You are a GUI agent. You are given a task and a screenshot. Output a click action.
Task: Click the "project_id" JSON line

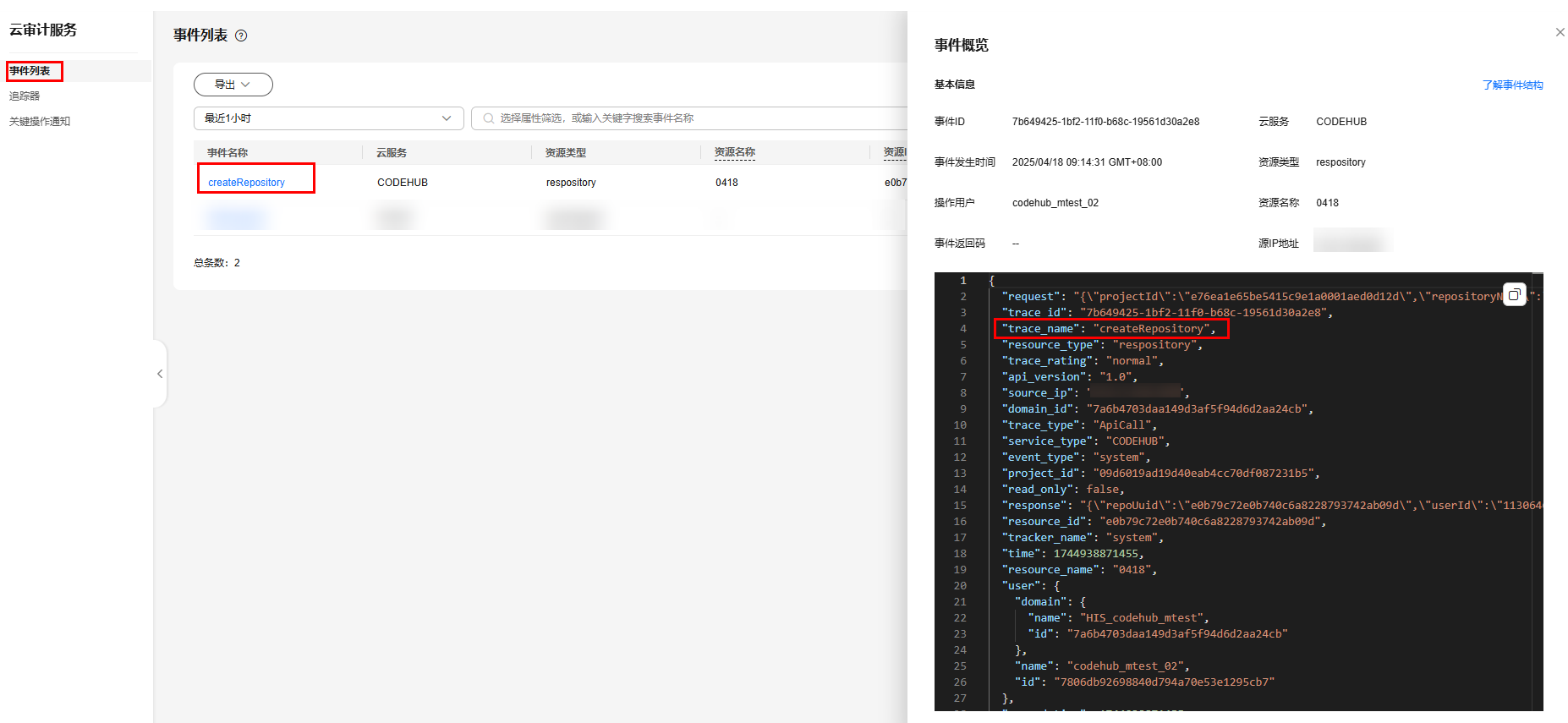click(1160, 474)
